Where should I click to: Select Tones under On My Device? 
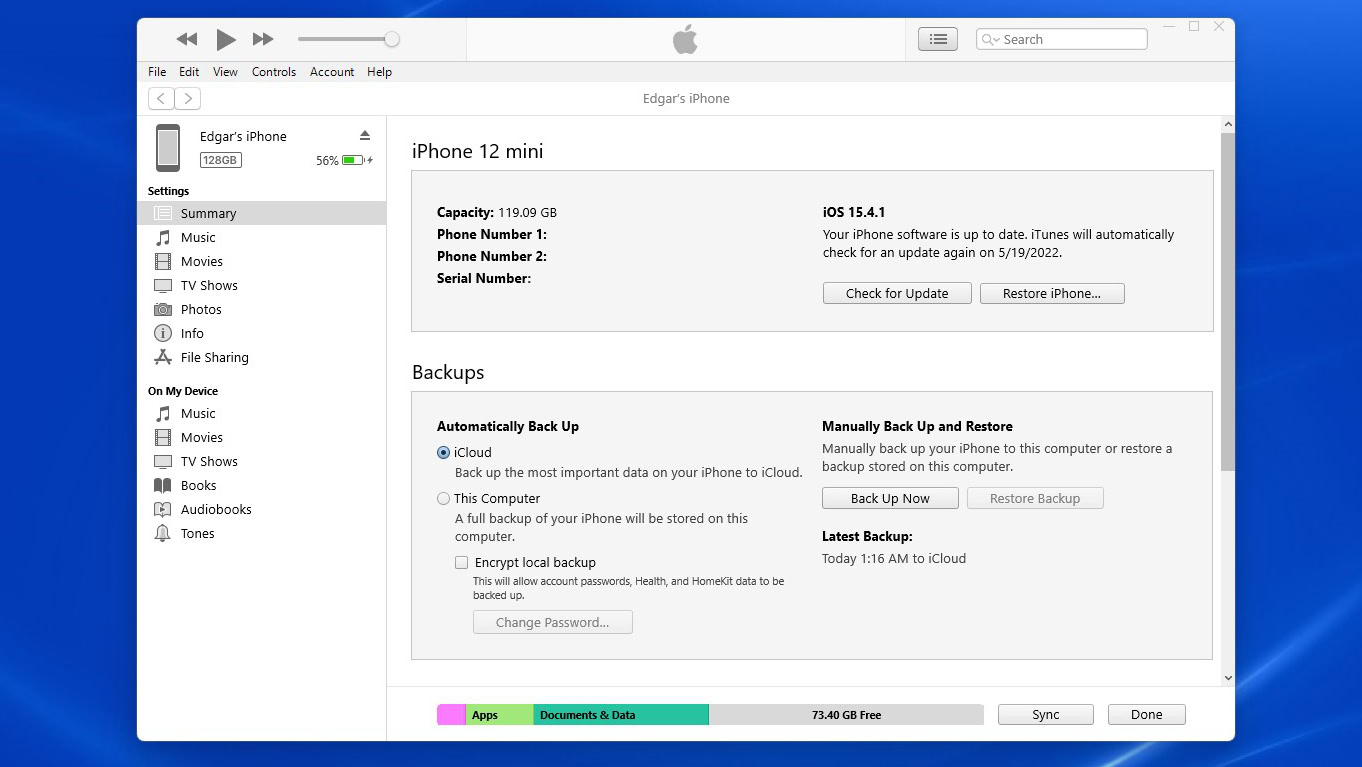[197, 533]
